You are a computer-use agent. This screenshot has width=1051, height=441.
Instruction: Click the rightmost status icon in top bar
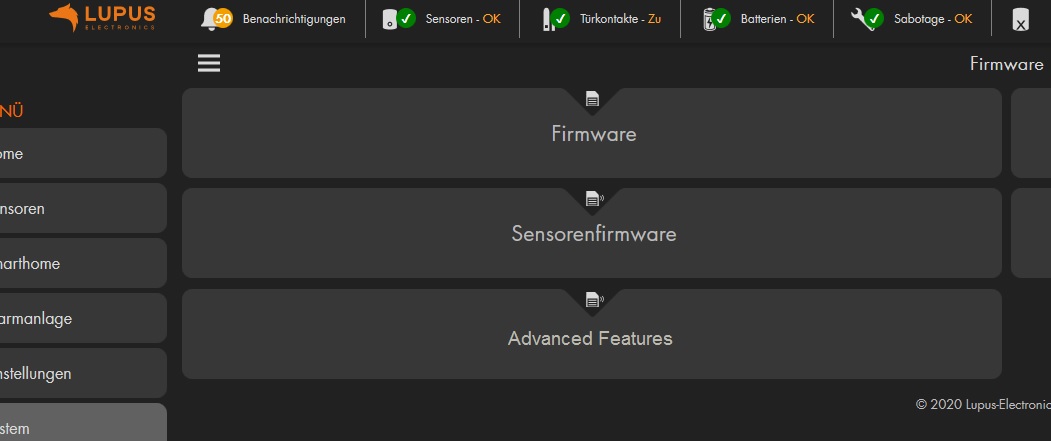click(1019, 19)
